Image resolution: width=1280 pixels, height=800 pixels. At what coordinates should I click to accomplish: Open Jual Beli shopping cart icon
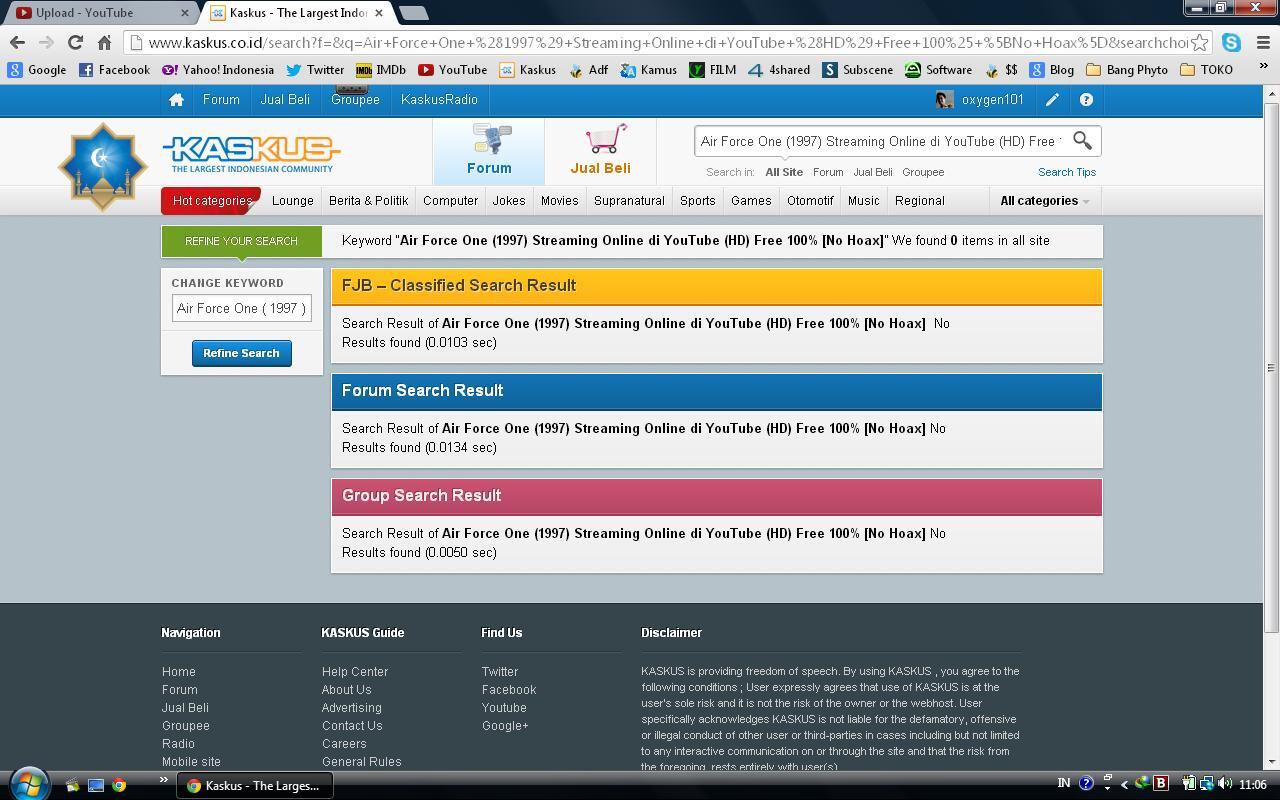click(x=600, y=150)
